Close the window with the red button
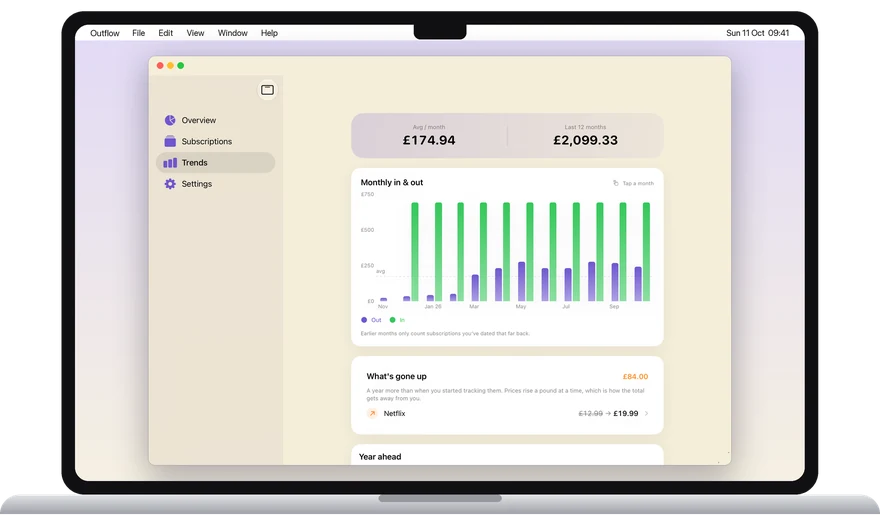880x516 pixels. 160,66
